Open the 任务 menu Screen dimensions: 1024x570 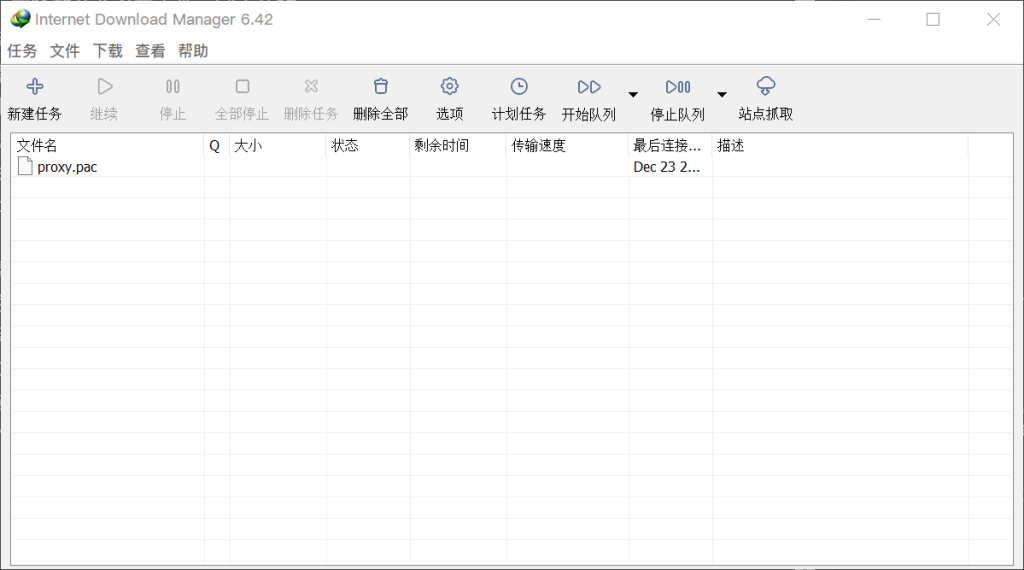point(22,51)
